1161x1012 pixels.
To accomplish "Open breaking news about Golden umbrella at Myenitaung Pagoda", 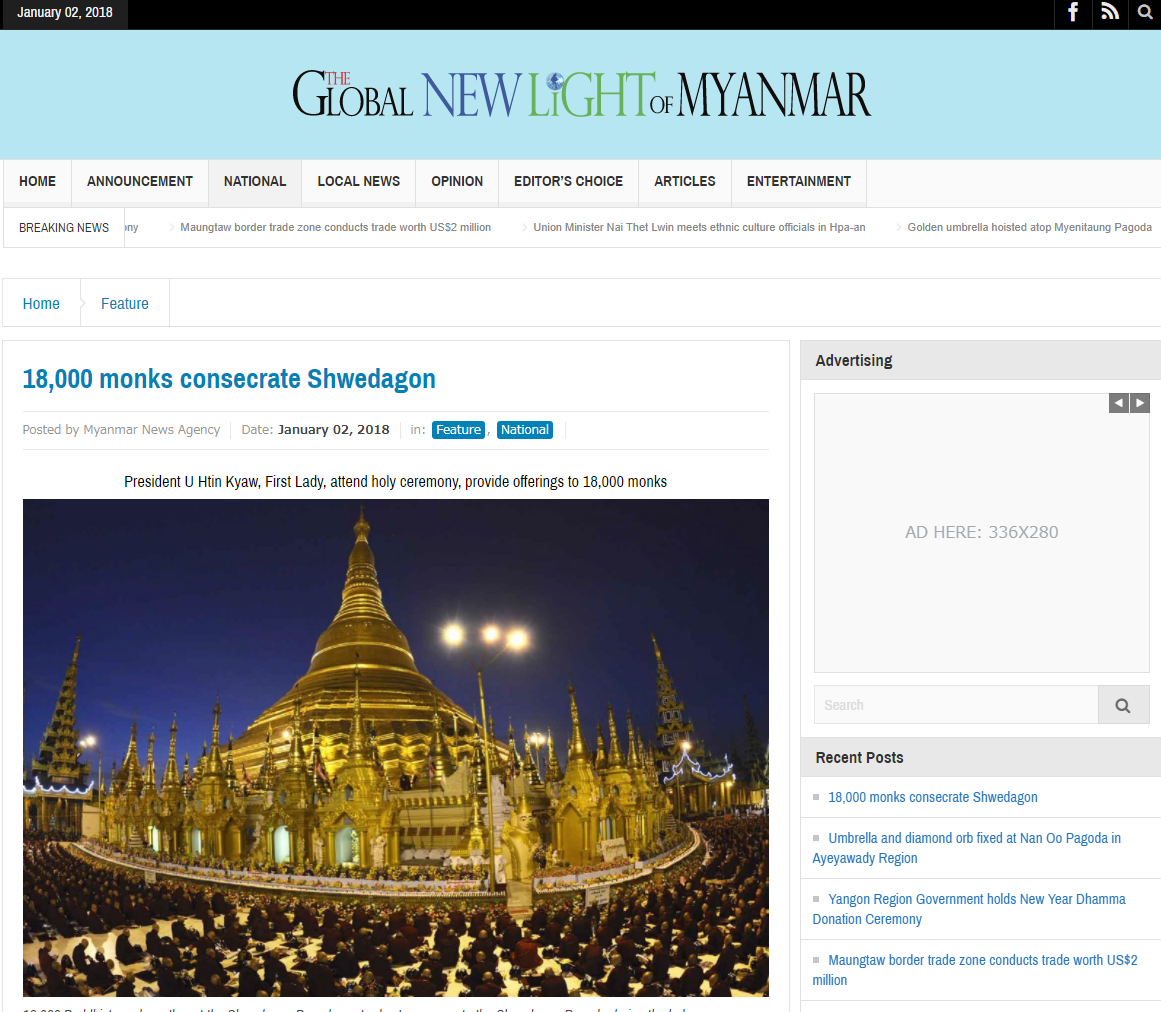I will tap(1029, 227).
